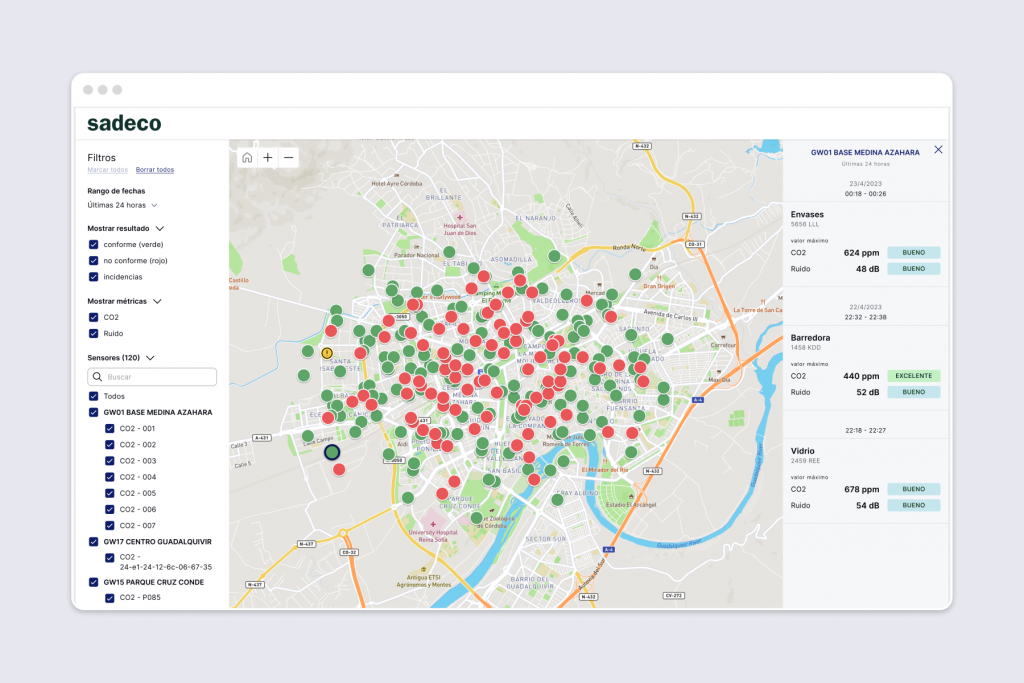Zoom out using the minus icon
The width and height of the screenshot is (1024, 683).
288,157
